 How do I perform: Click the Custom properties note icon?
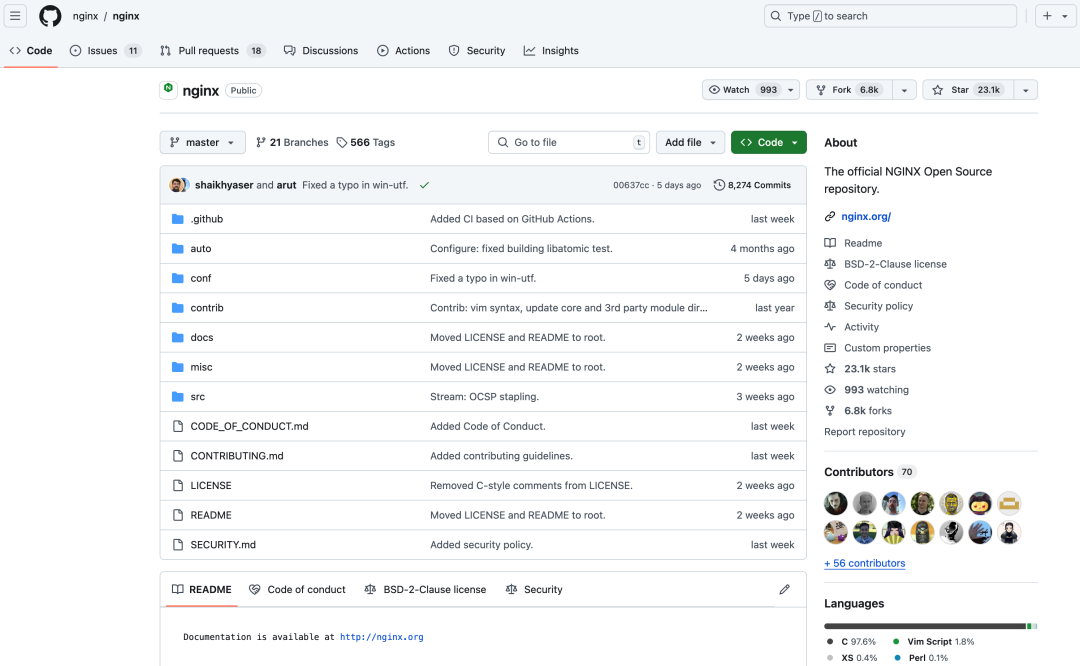point(830,348)
